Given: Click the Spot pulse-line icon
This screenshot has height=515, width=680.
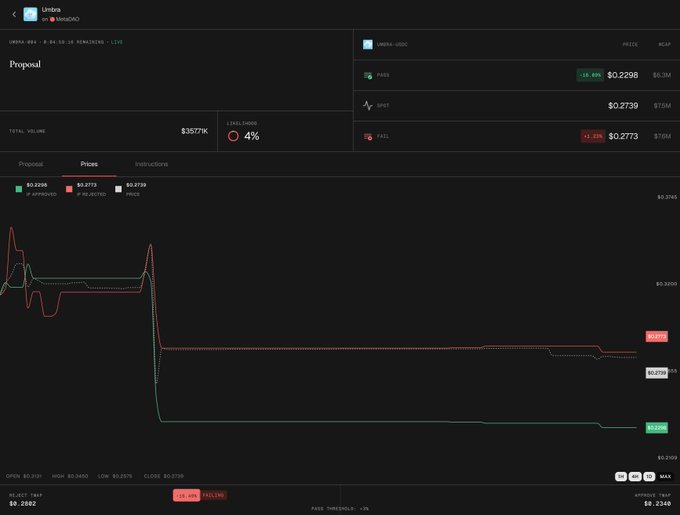Looking at the screenshot, I should coord(368,105).
